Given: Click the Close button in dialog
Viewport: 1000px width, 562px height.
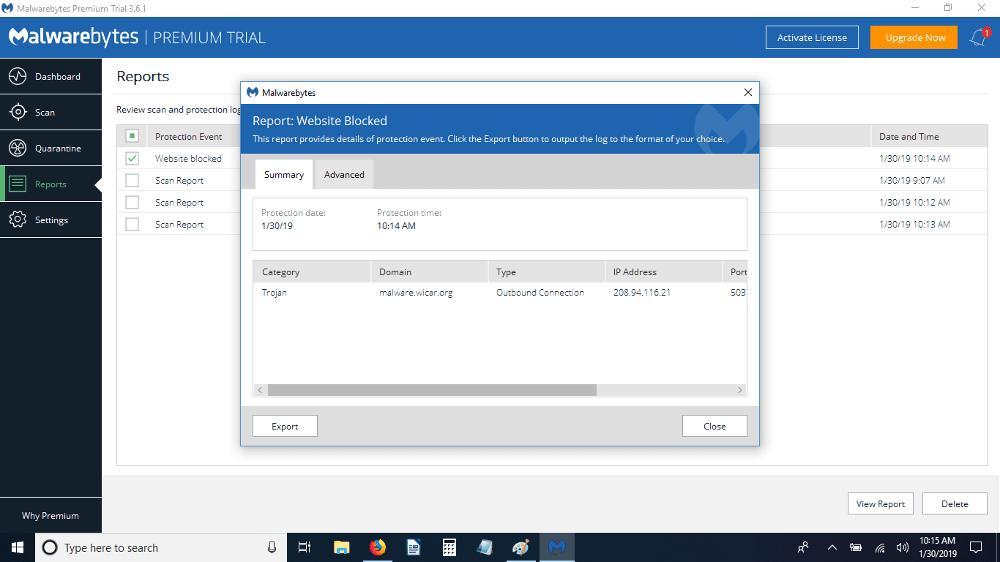Looking at the screenshot, I should point(714,426).
